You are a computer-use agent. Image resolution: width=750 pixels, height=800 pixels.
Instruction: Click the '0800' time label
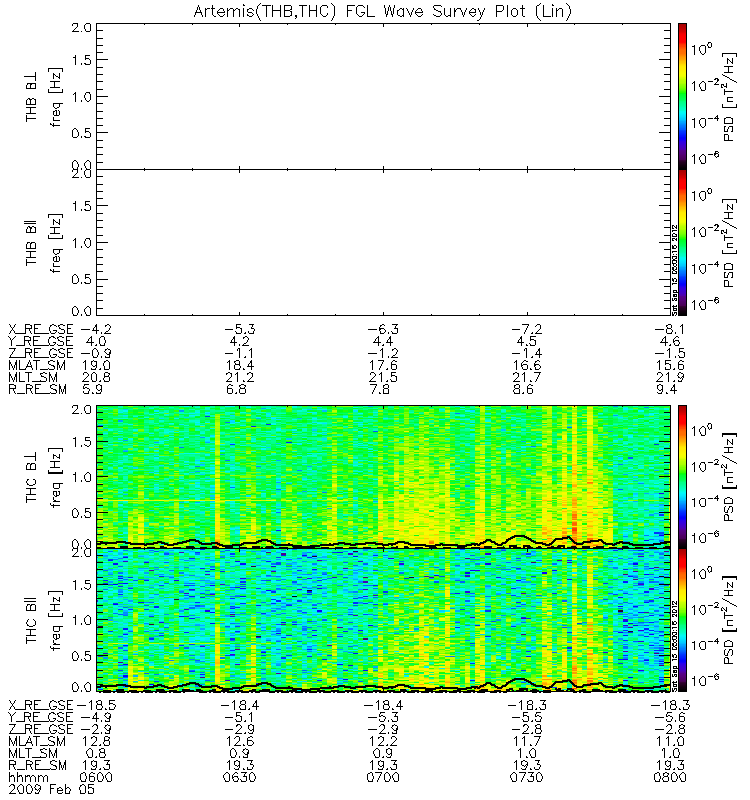pyautogui.click(x=670, y=778)
